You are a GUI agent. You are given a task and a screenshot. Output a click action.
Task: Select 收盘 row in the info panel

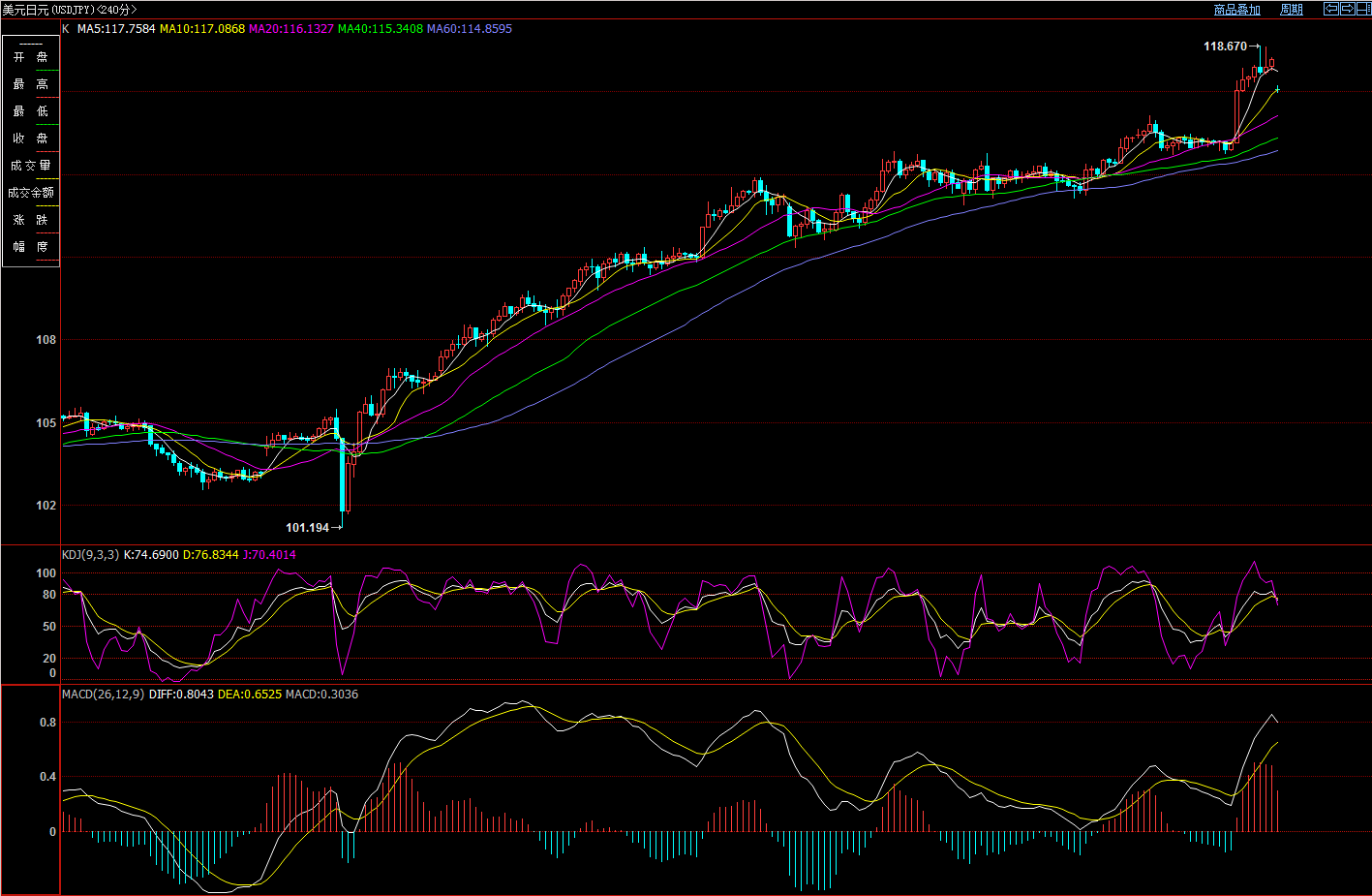[x=30, y=139]
